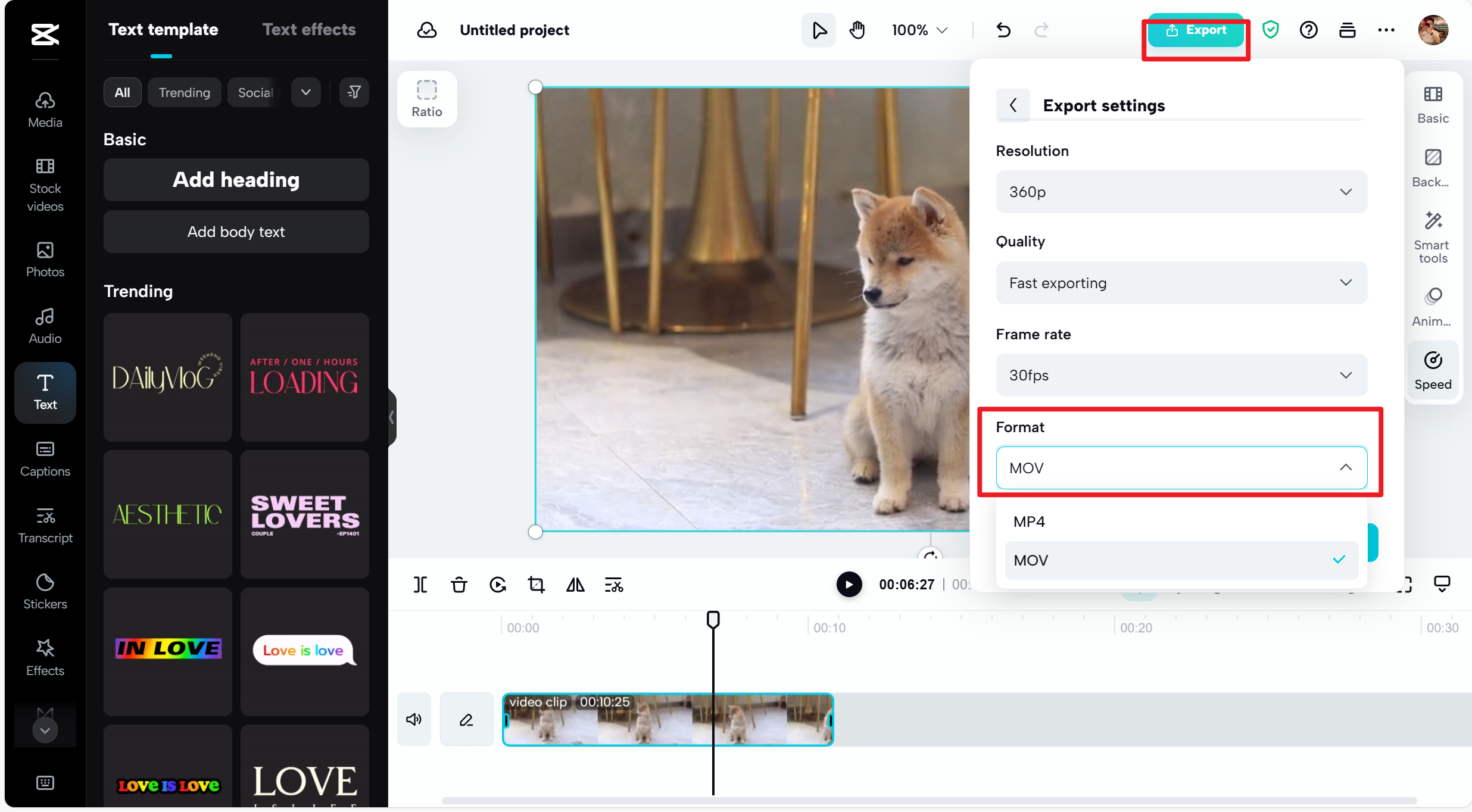Mute the video track audio
The width and height of the screenshot is (1472, 812).
(x=414, y=720)
